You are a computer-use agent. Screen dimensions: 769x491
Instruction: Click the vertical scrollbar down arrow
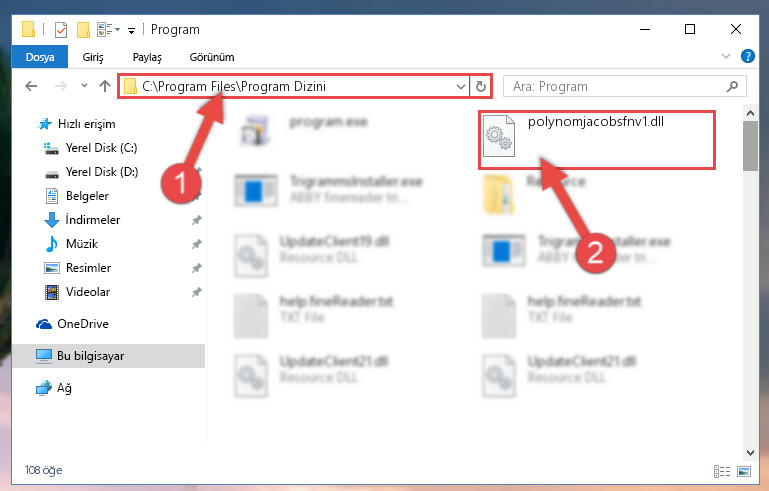tap(750, 452)
